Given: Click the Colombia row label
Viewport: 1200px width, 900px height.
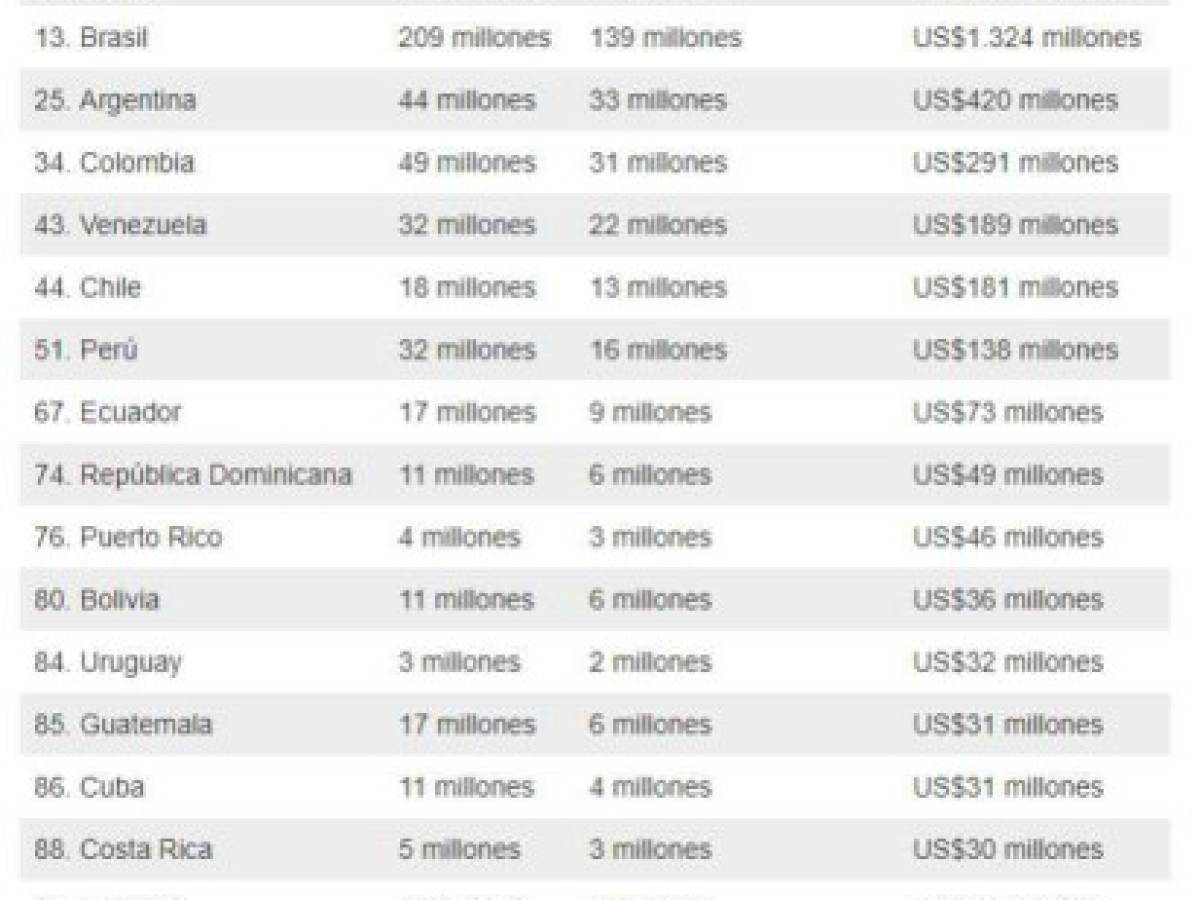Looking at the screenshot, I should [114, 163].
